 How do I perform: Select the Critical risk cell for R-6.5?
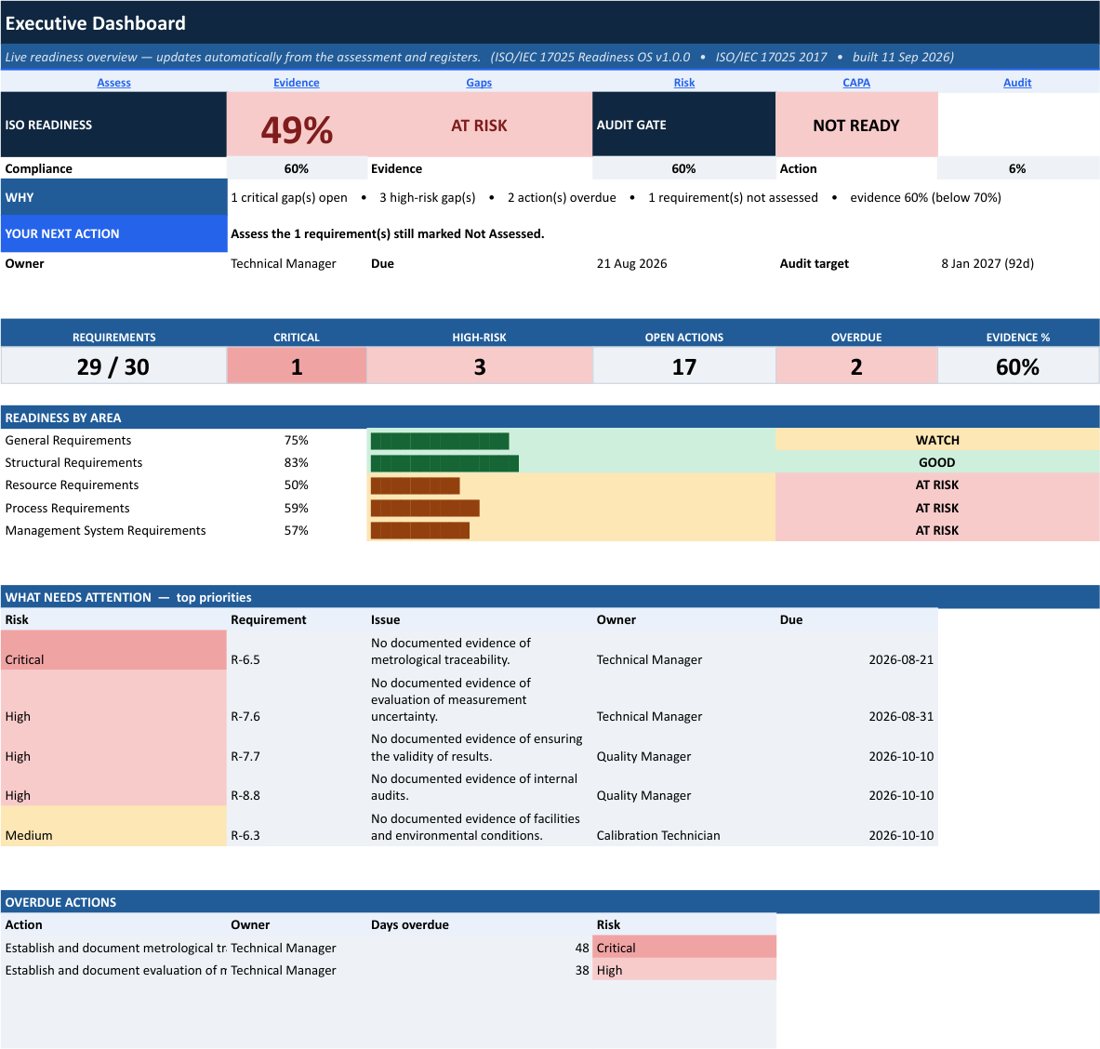tap(114, 650)
